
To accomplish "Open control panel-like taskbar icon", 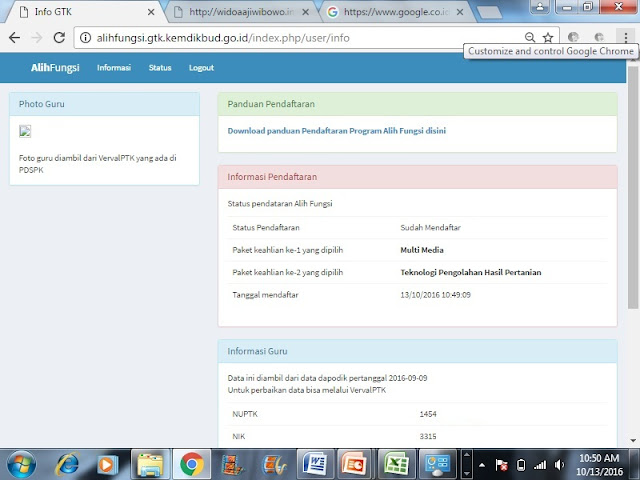I will 438,464.
